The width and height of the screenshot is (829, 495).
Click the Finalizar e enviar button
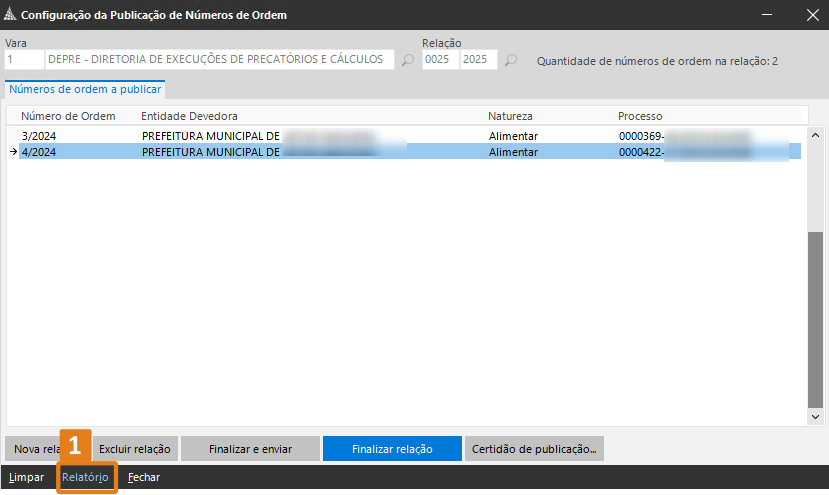[250, 448]
